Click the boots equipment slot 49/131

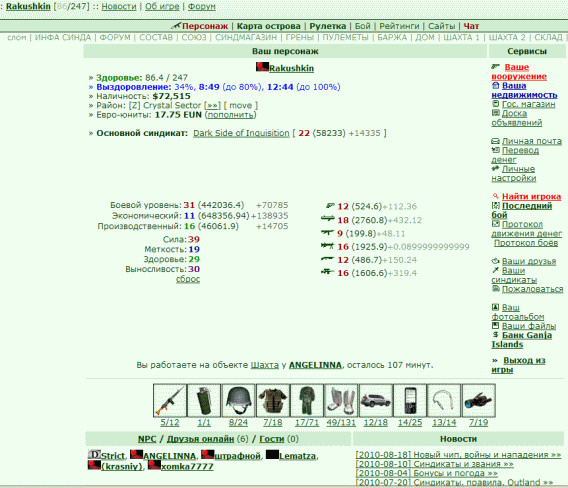click(x=341, y=401)
